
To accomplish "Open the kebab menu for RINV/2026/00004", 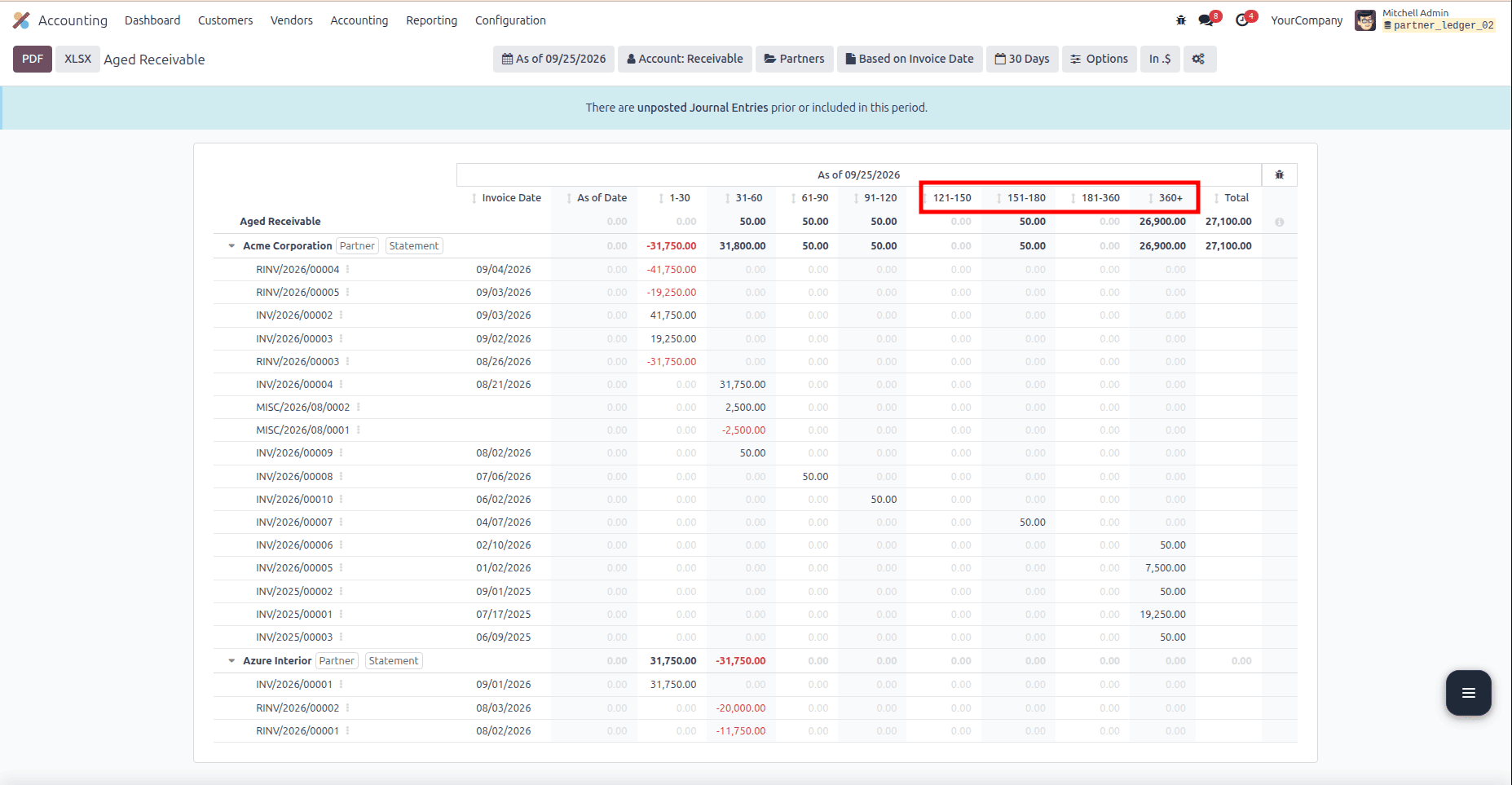I will (348, 269).
